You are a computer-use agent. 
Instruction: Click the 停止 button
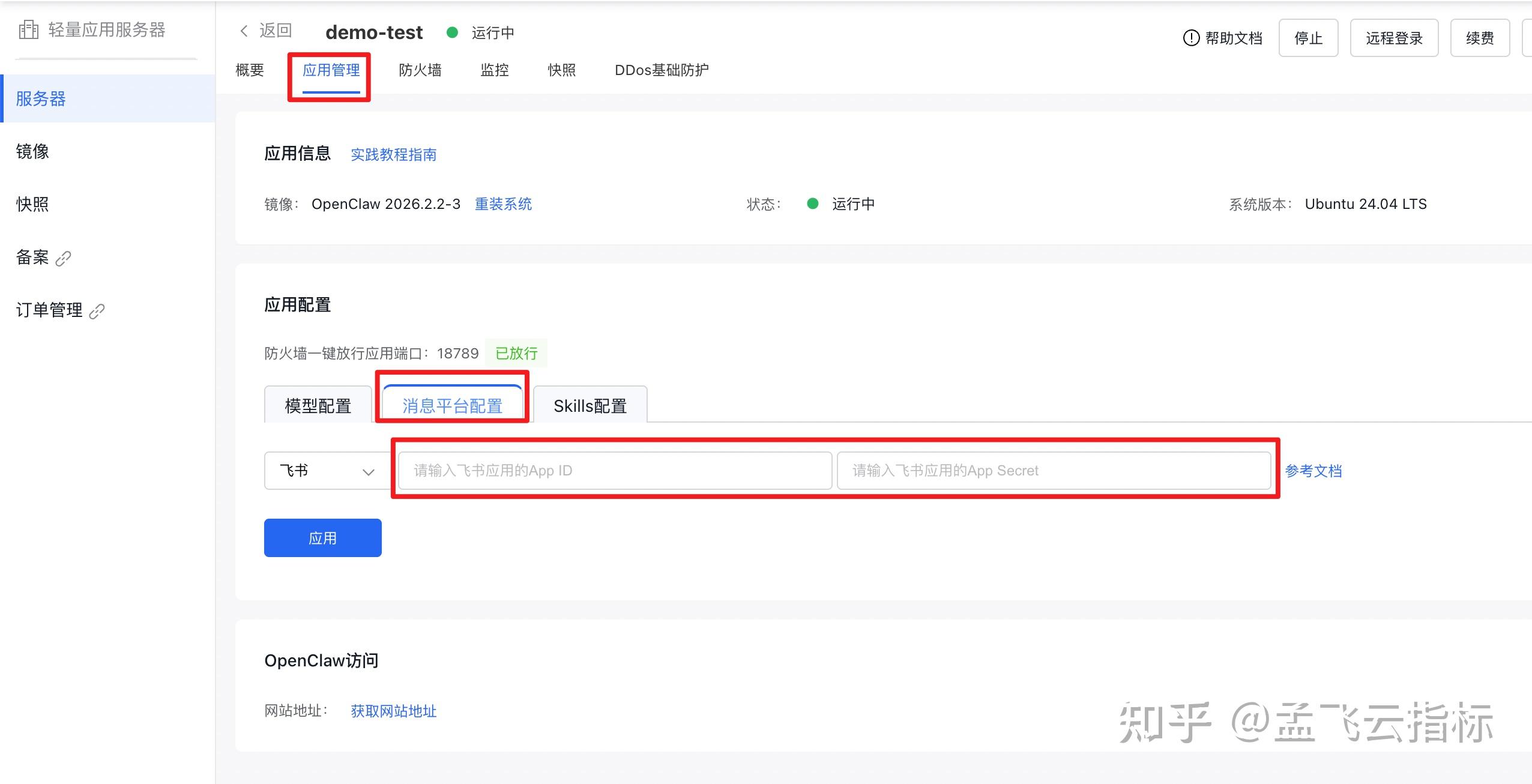[x=1309, y=38]
